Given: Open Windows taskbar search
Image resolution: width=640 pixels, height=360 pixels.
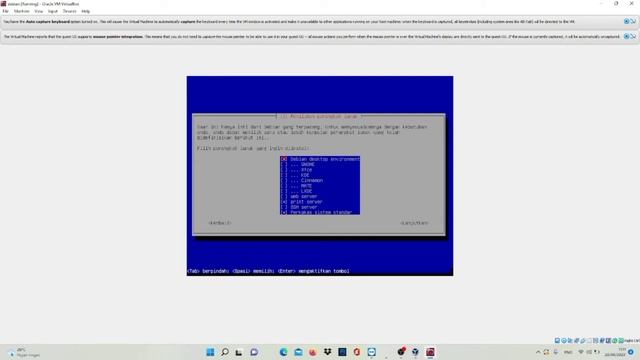Looking at the screenshot, I should (225, 352).
